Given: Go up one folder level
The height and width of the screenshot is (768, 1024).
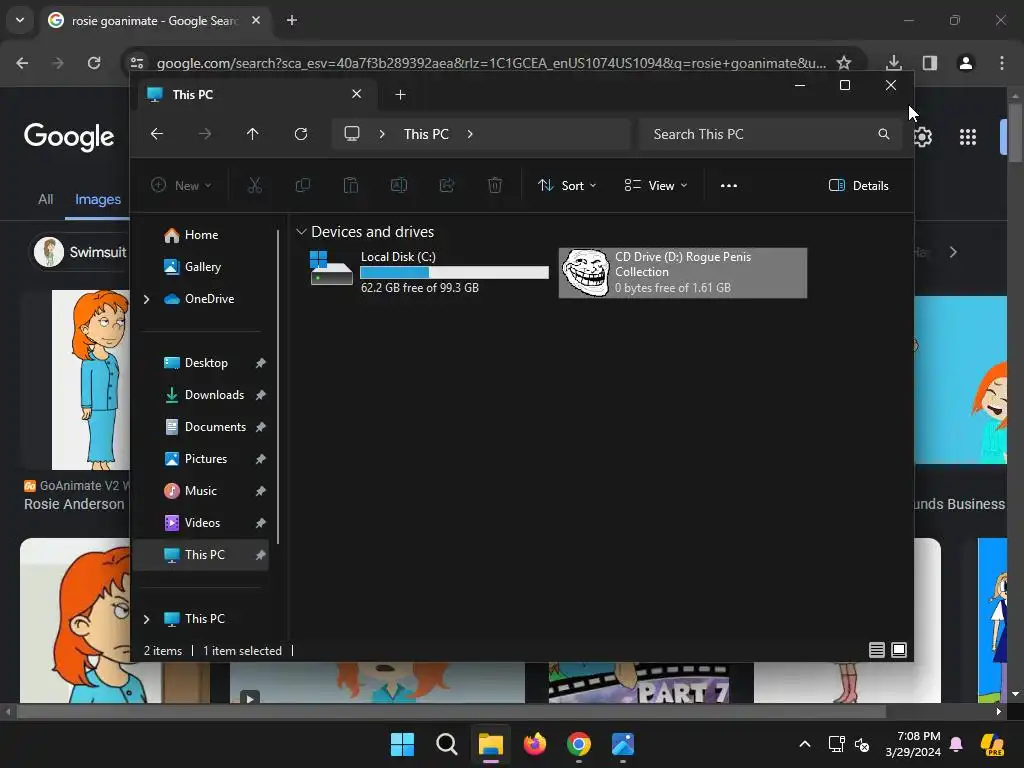Looking at the screenshot, I should coord(253,134).
